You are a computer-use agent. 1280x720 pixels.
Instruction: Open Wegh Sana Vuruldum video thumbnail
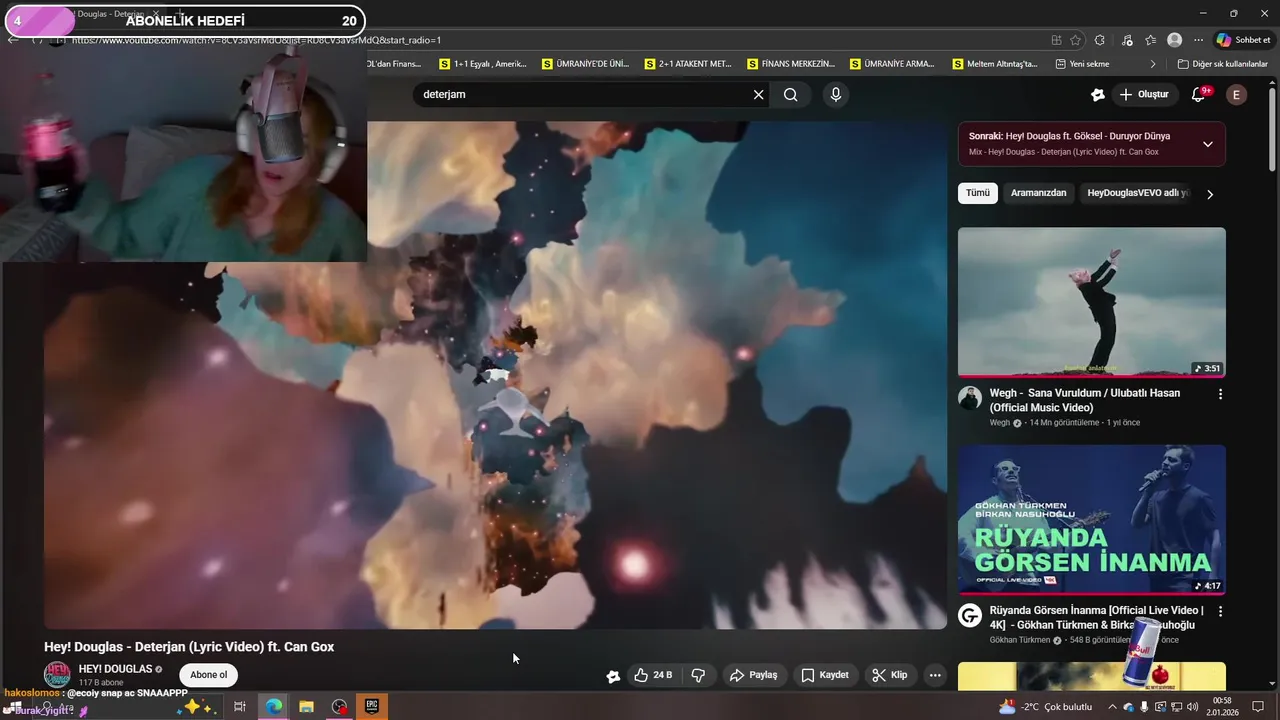tap(1091, 302)
